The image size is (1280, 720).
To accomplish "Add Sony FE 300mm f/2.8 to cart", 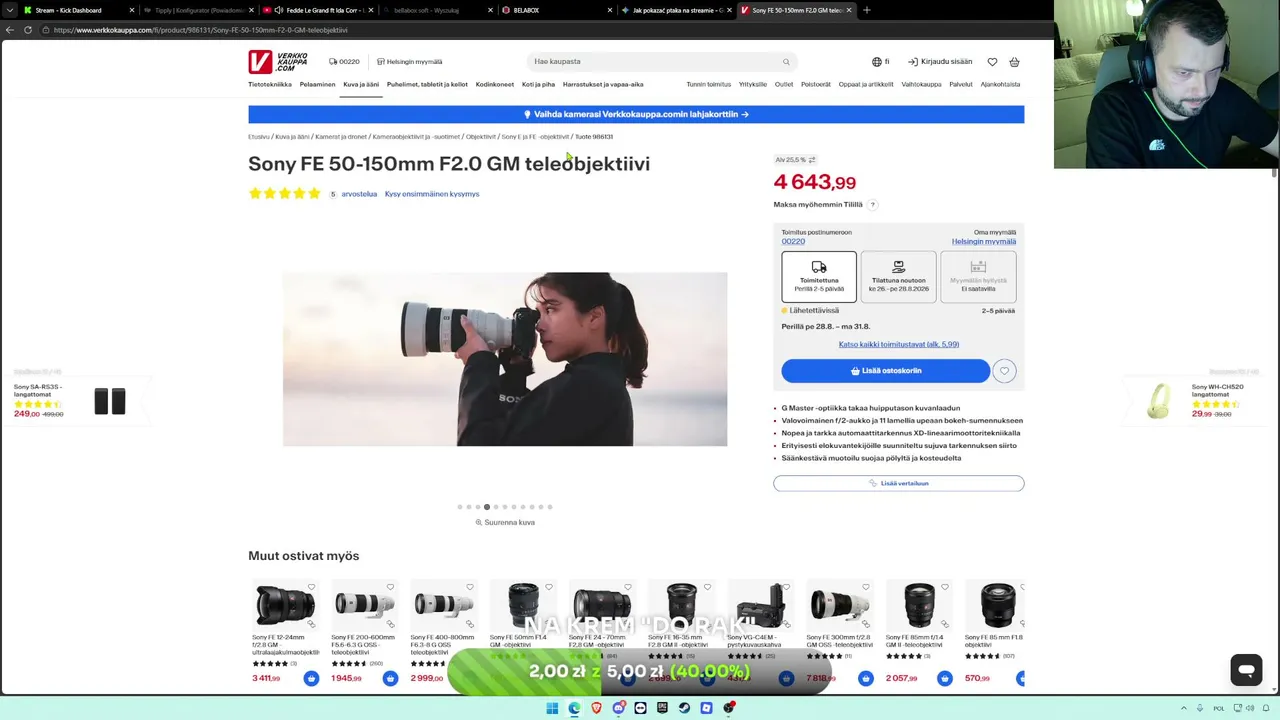I will (865, 678).
